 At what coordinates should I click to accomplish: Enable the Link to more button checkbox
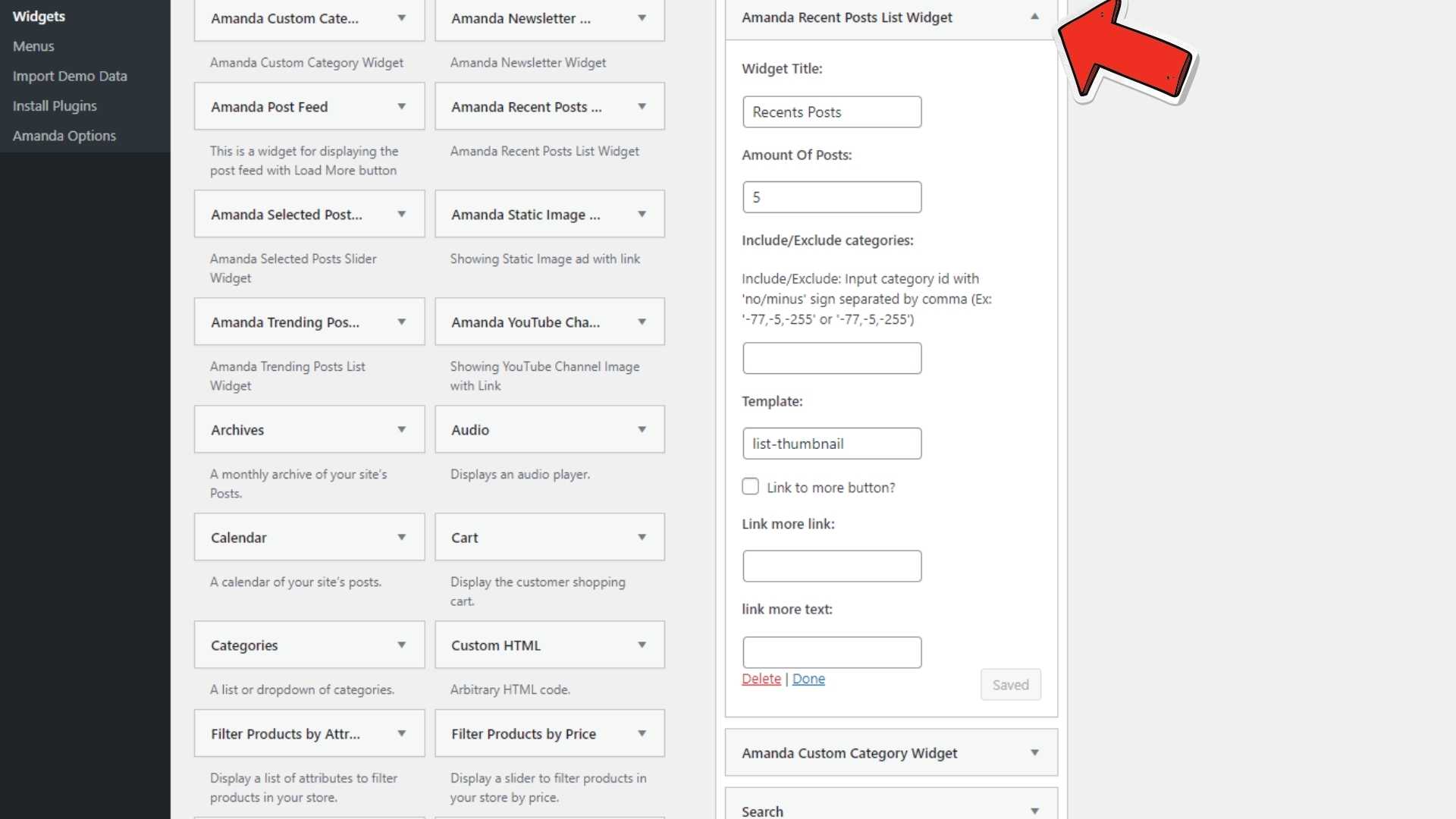pos(750,487)
